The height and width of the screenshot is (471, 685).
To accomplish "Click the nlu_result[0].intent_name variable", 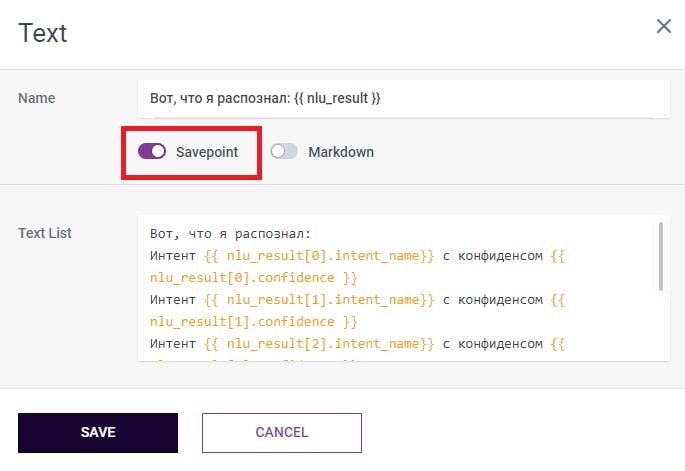I will click(x=318, y=255).
